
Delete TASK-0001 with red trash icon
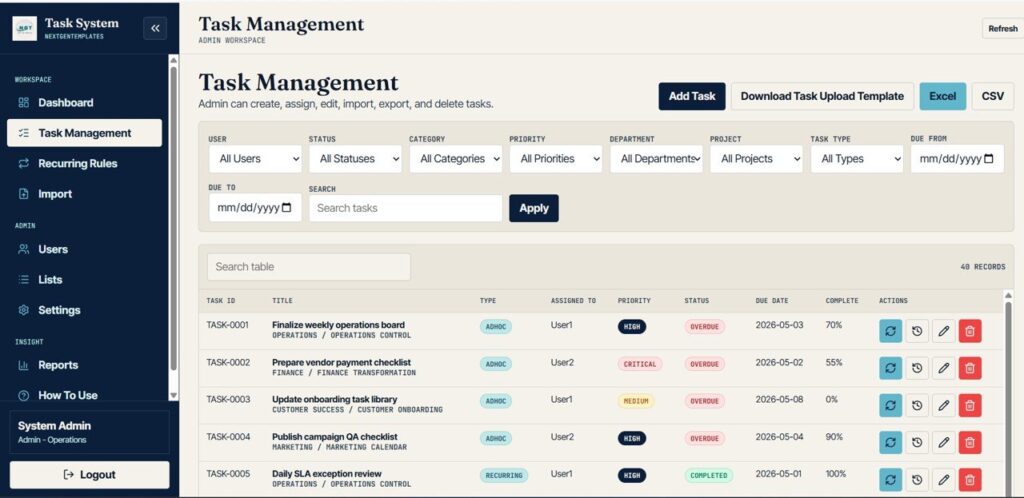(970, 331)
